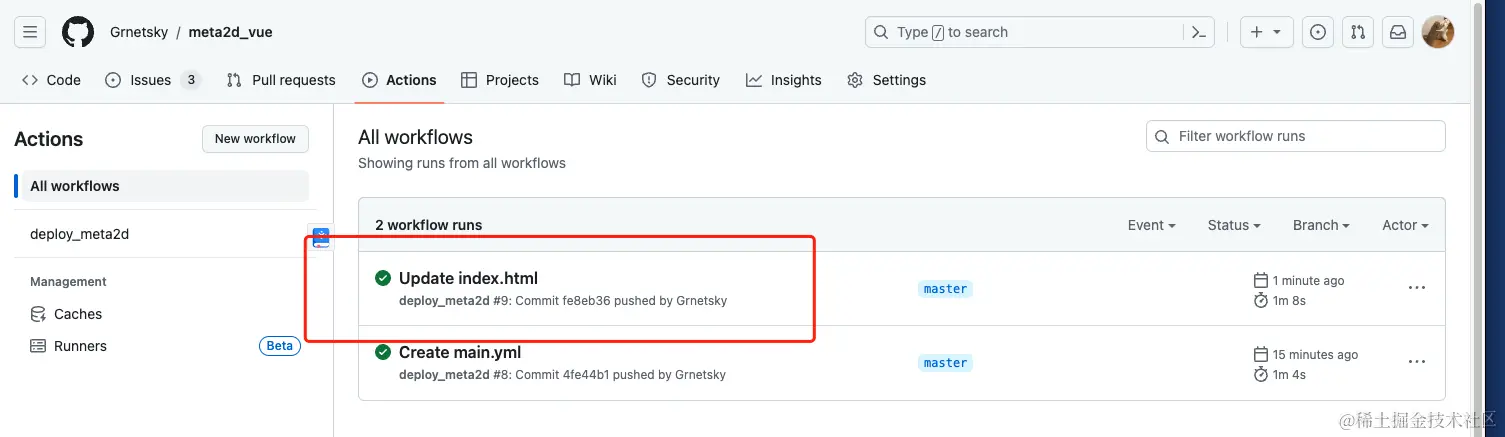Click the GitHub logo icon
The width and height of the screenshot is (1505, 437).
(78, 32)
